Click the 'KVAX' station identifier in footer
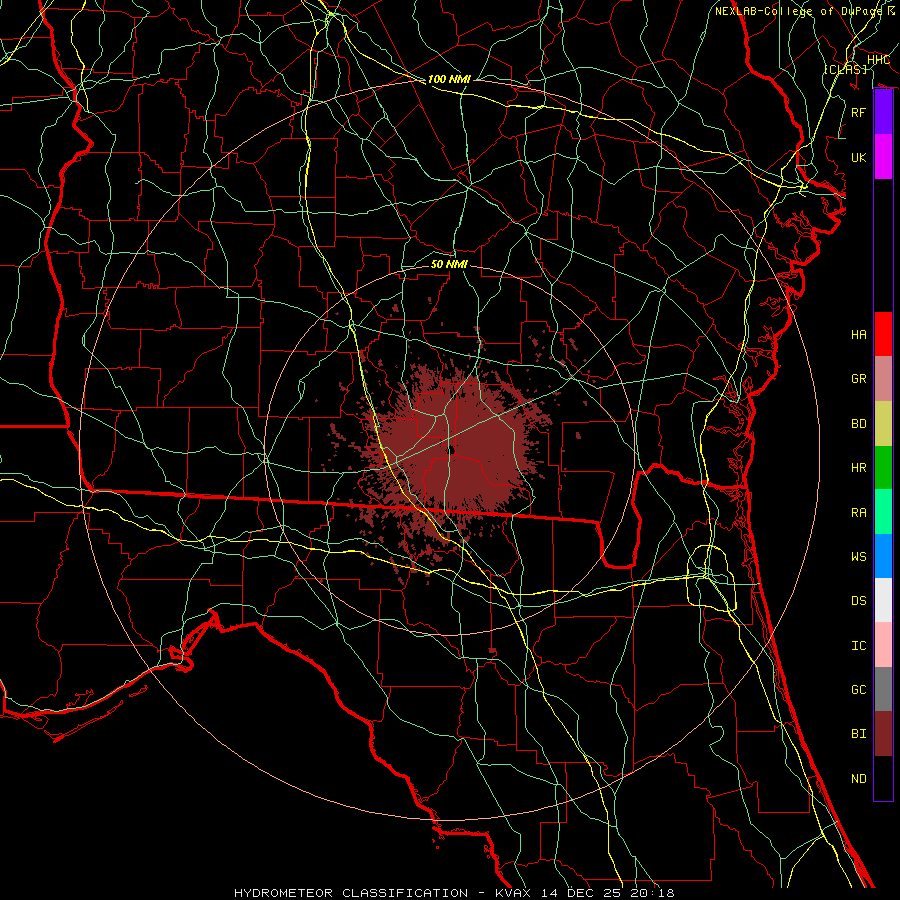The height and width of the screenshot is (900, 900). tap(513, 893)
